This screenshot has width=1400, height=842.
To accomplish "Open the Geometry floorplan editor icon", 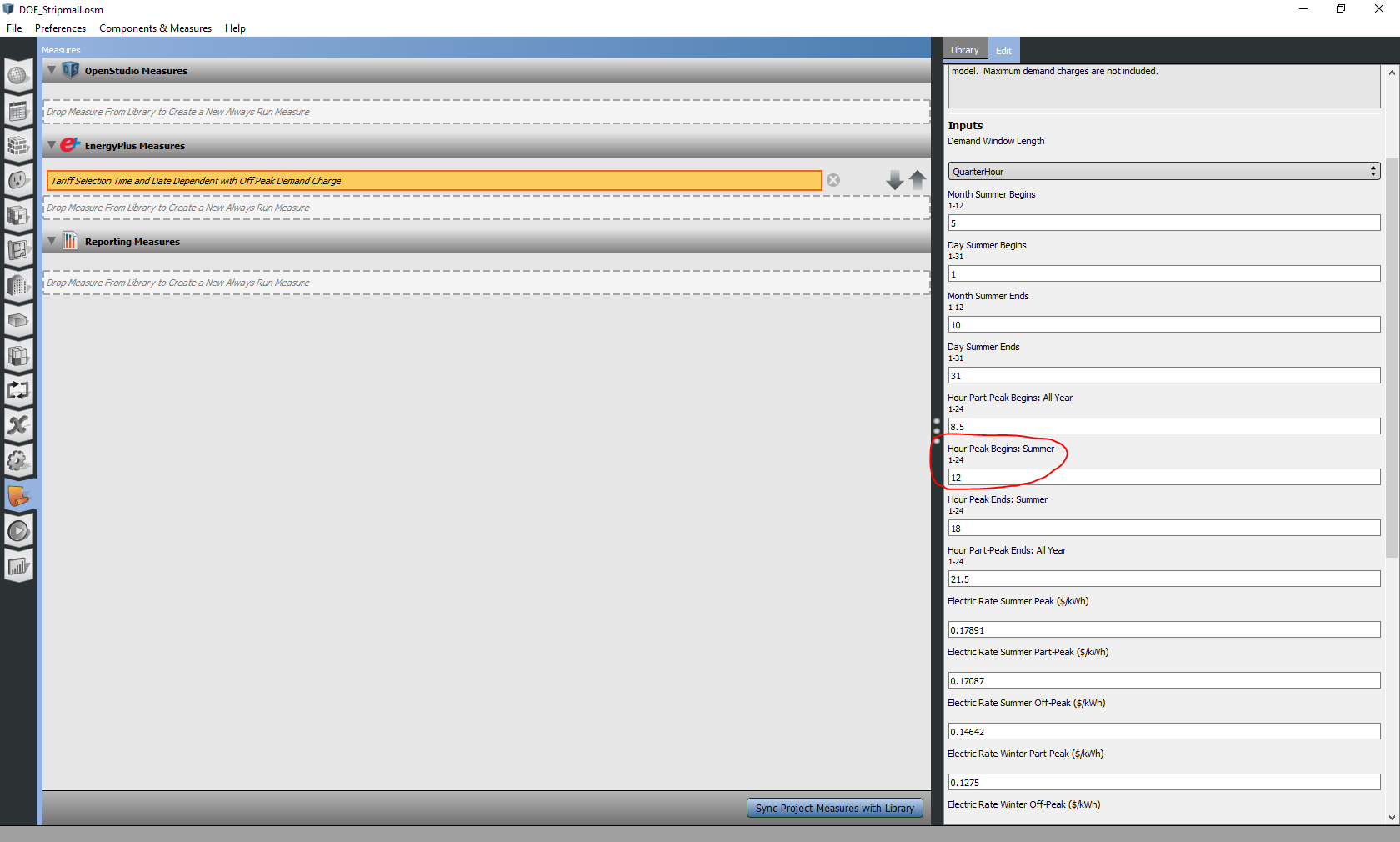I will (18, 249).
